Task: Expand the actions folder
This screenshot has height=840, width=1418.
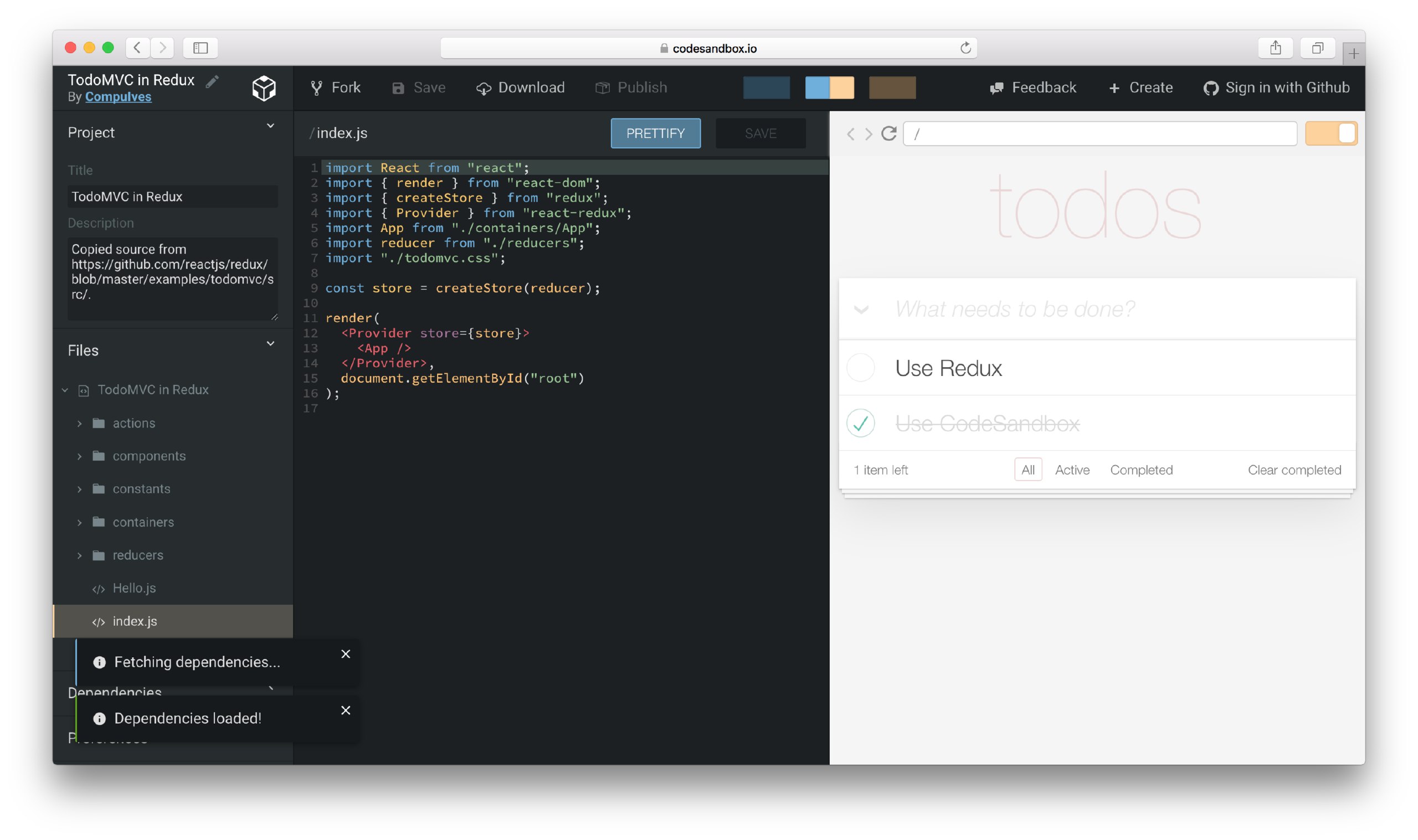Action: [79, 424]
